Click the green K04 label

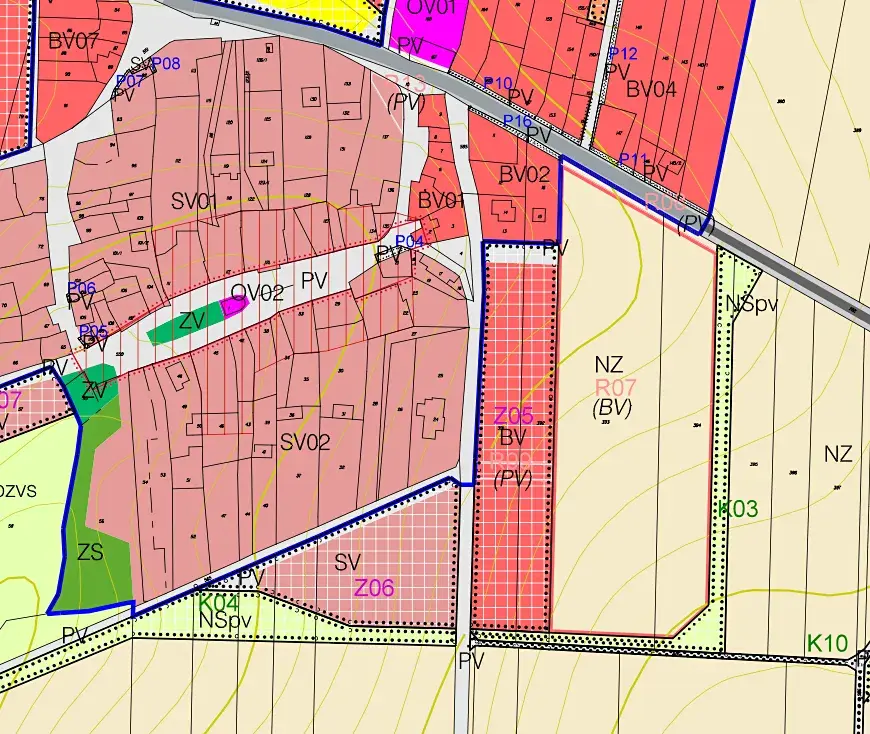tap(218, 603)
